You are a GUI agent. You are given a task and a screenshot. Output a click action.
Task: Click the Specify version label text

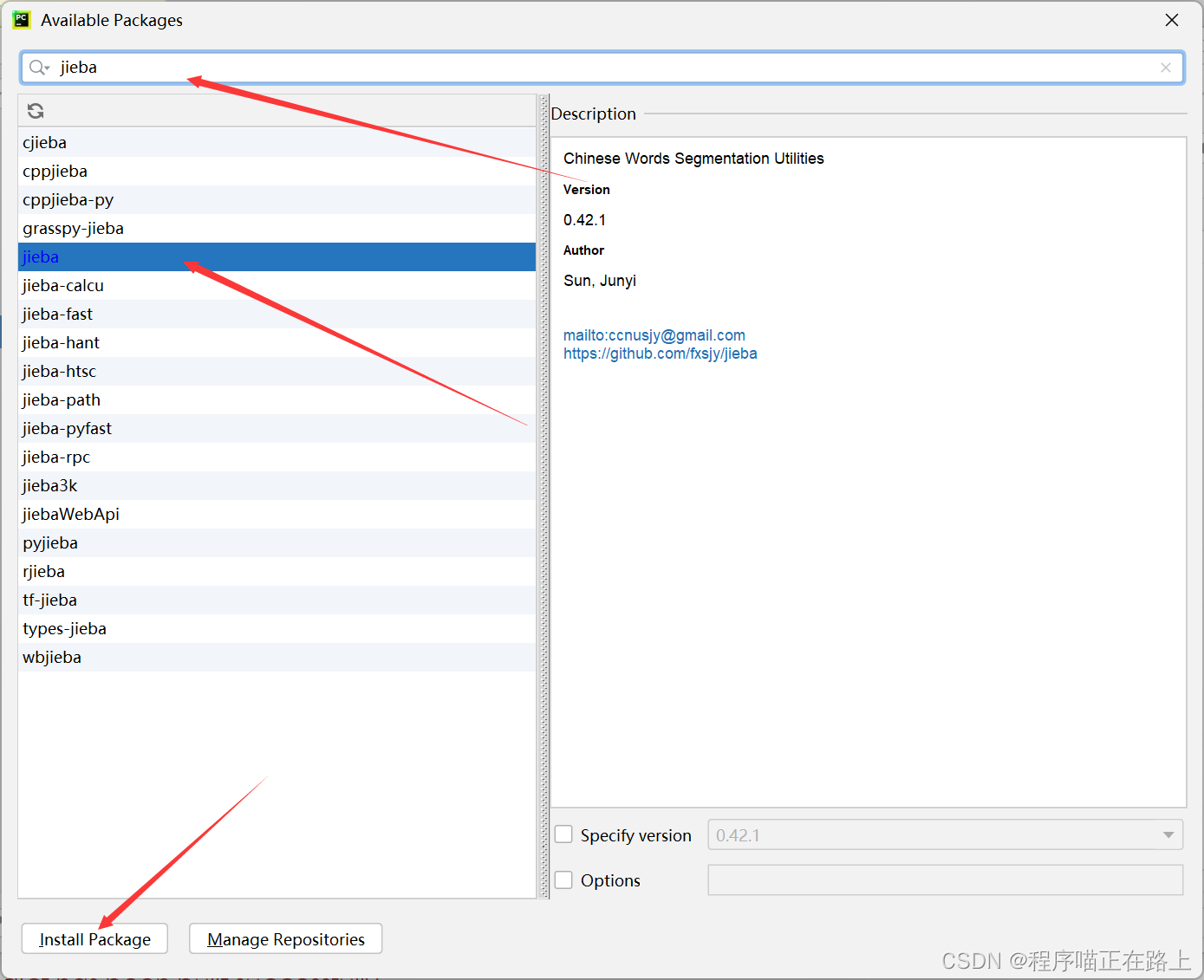636,835
